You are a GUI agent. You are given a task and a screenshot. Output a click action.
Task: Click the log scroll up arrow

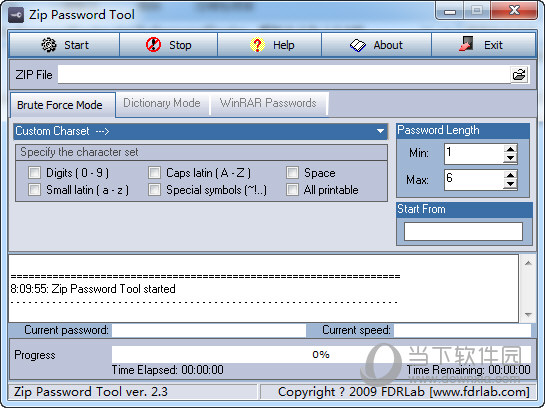click(528, 263)
